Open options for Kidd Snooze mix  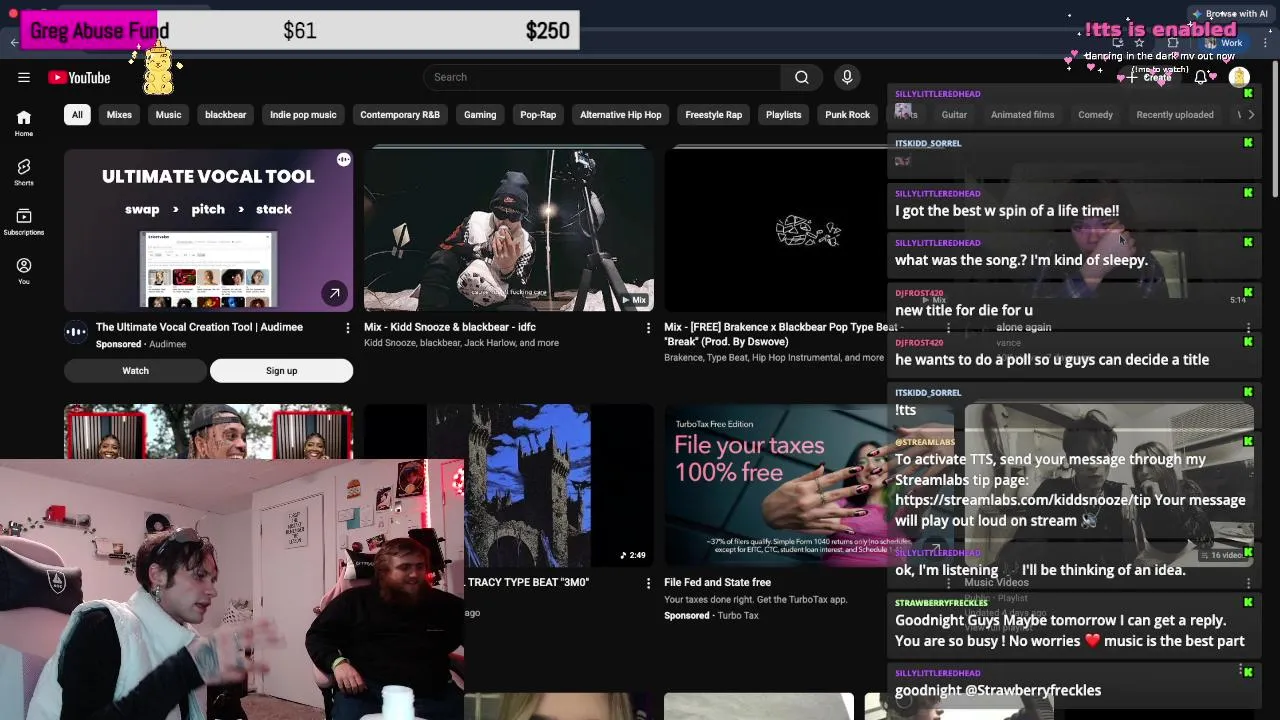(x=648, y=328)
